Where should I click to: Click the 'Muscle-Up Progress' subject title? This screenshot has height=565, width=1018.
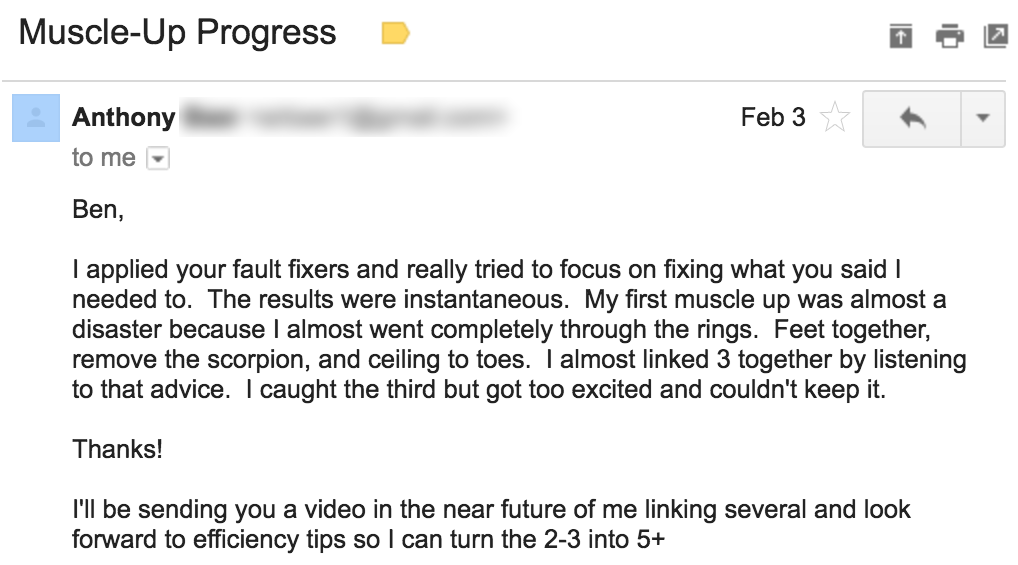177,32
